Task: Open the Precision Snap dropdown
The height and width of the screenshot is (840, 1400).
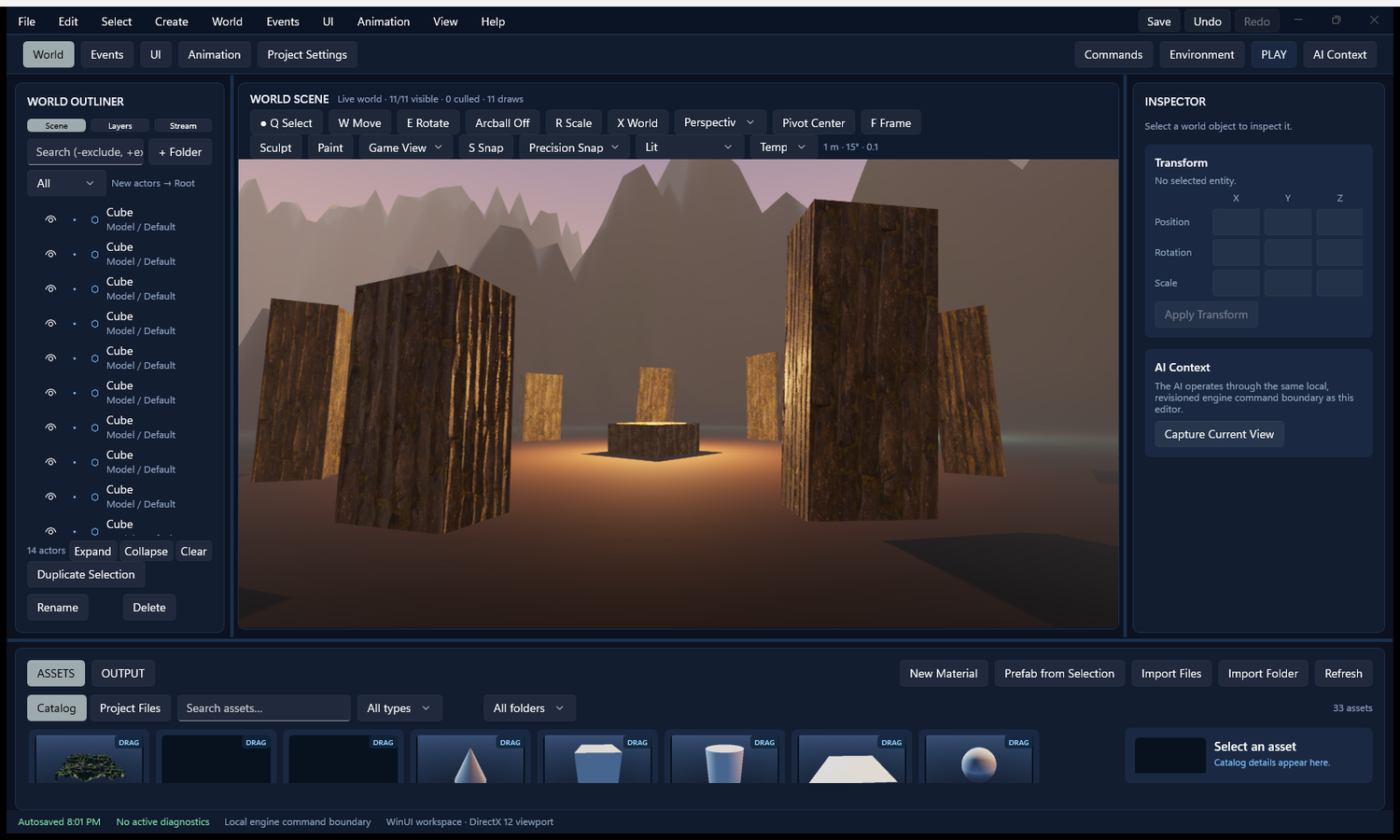Action: click(574, 147)
